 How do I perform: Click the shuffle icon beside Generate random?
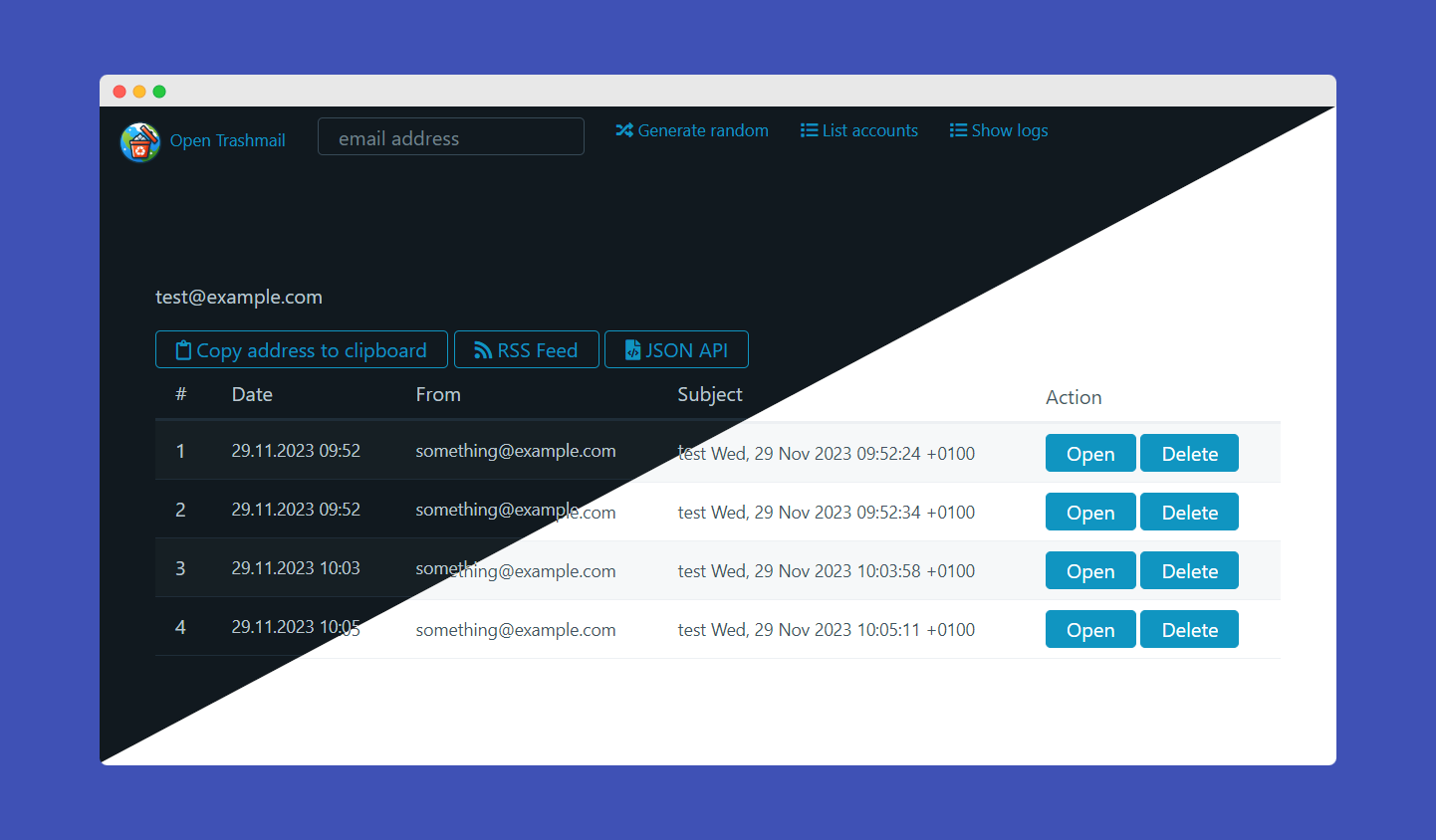[x=623, y=129]
